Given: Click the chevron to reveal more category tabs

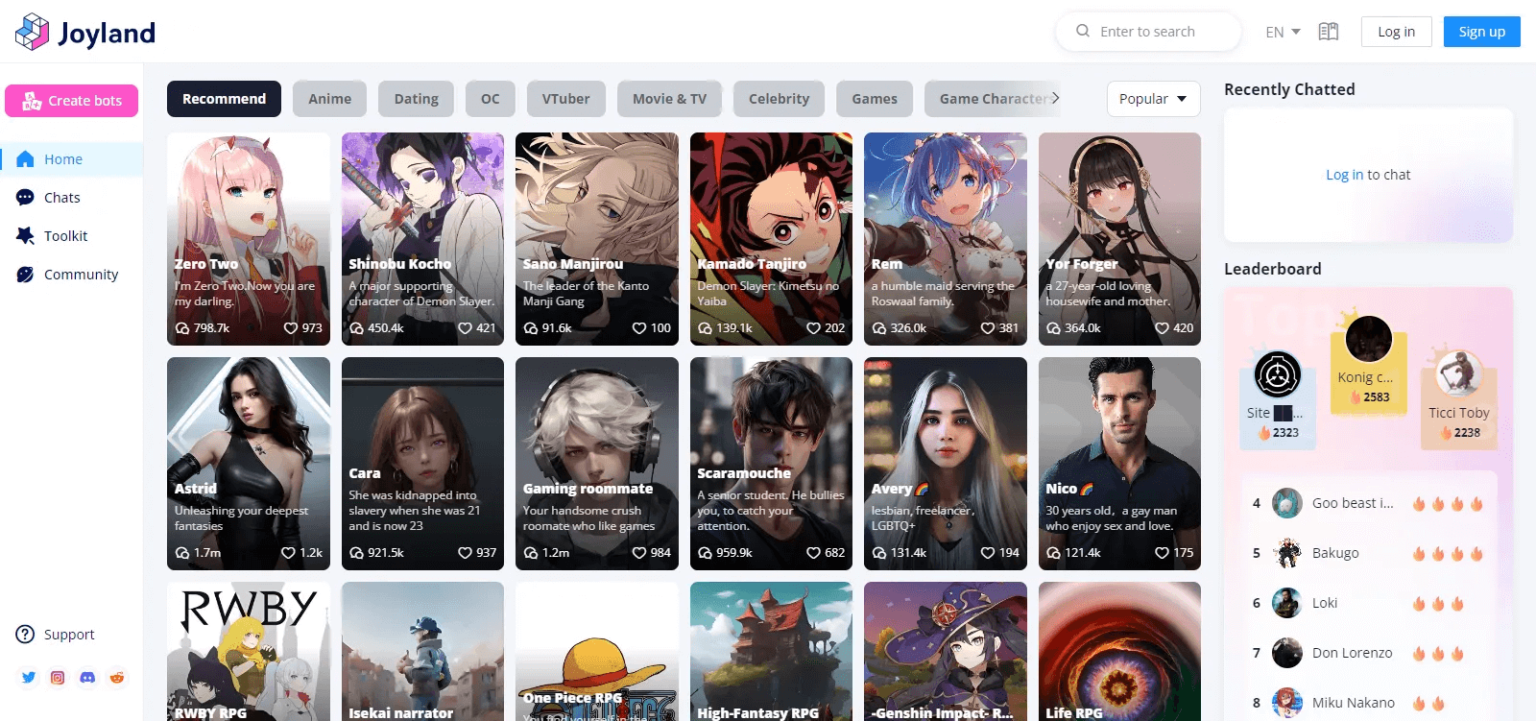Looking at the screenshot, I should [1055, 98].
